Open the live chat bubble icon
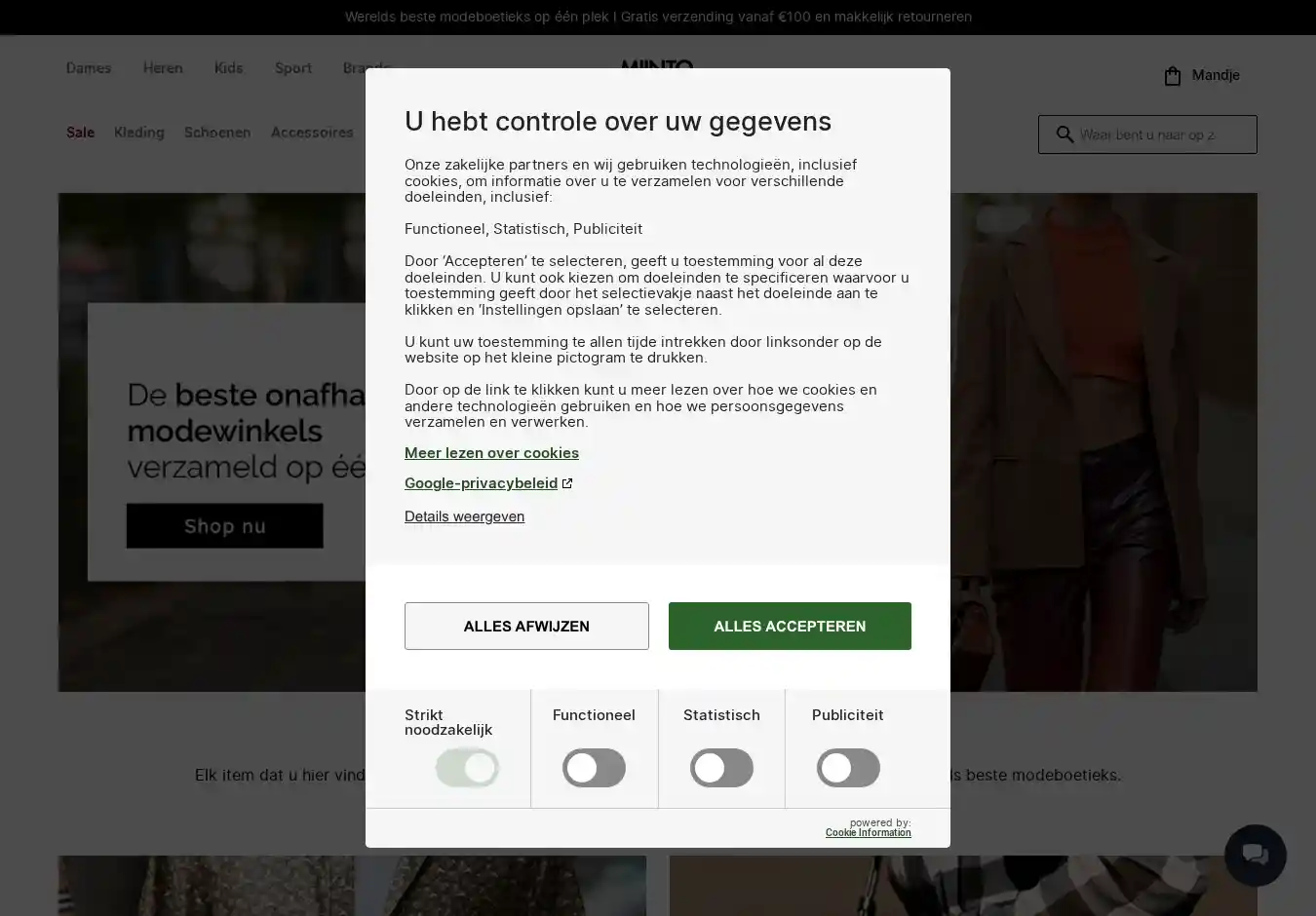The height and width of the screenshot is (916, 1316). pyautogui.click(x=1255, y=856)
